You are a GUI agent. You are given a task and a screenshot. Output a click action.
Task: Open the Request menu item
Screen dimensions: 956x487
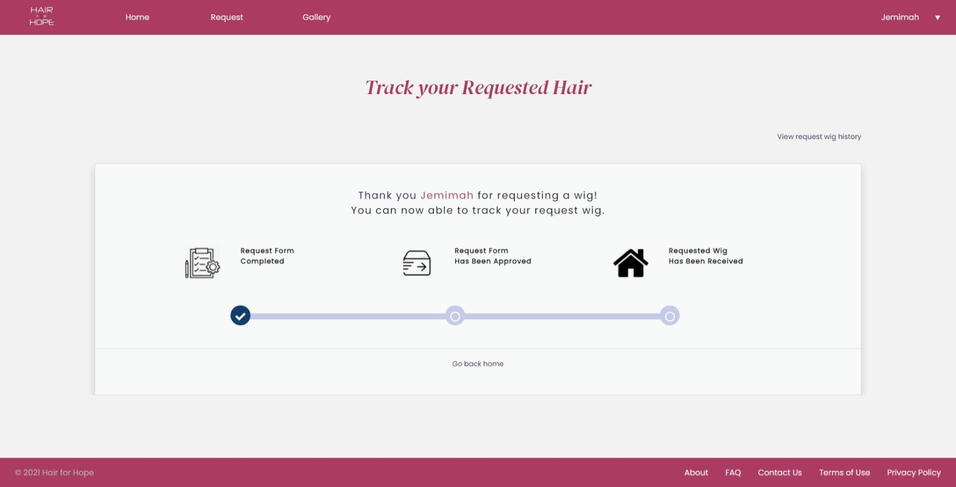pos(226,17)
